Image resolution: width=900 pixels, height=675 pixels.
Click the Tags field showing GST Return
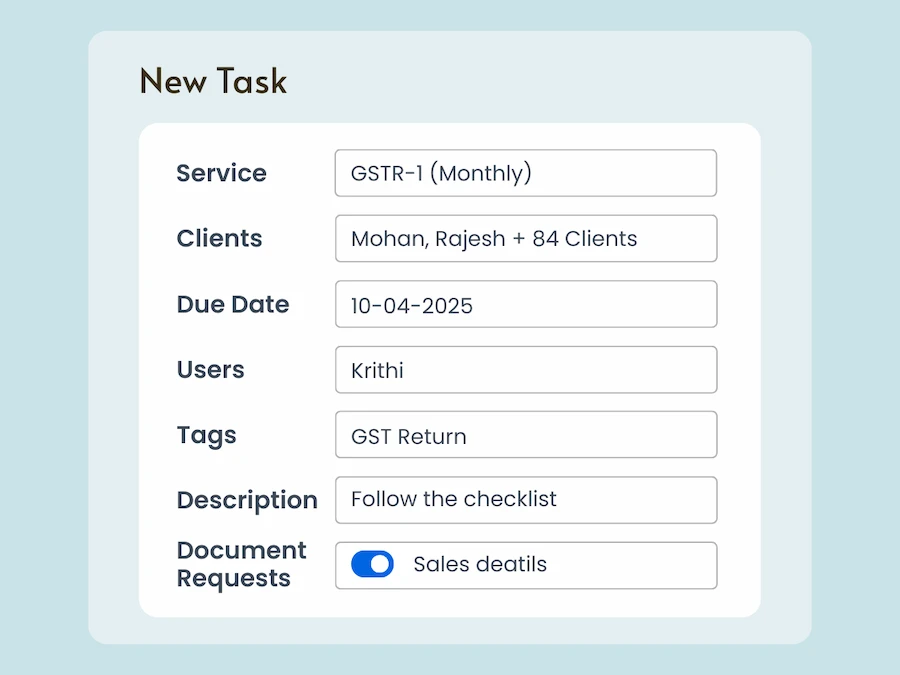526,435
